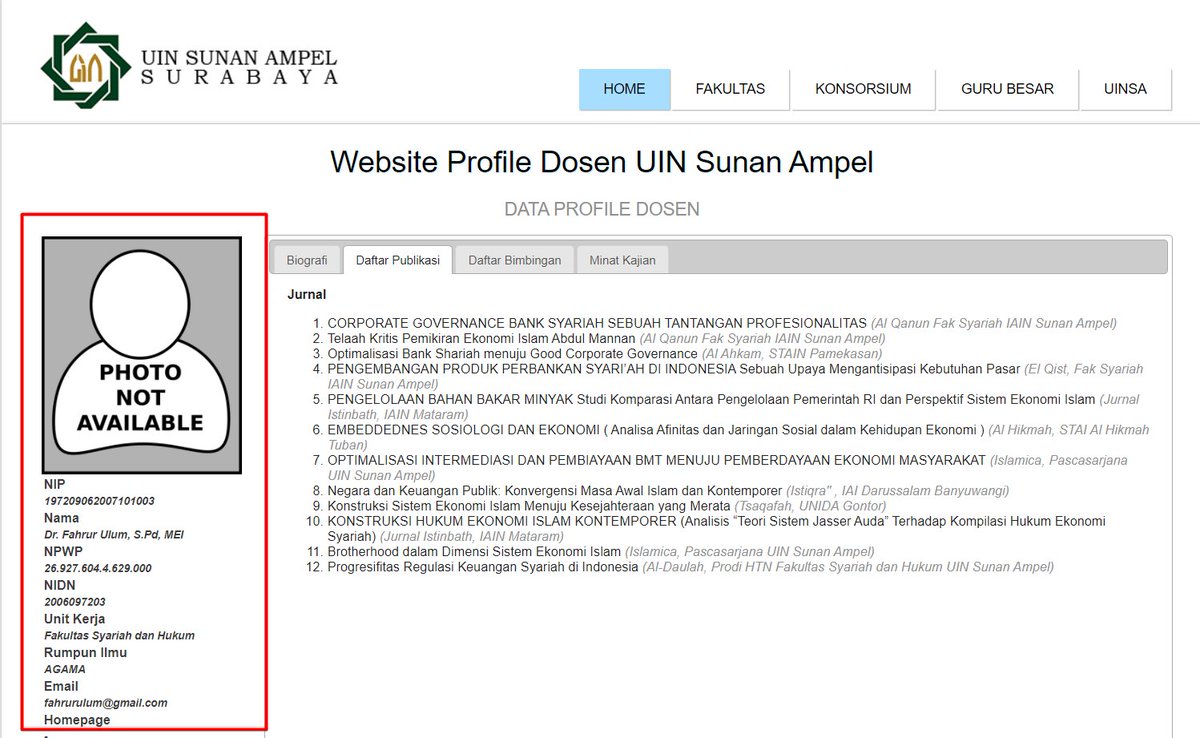
Task: Open the FAKULTAS menu item
Action: click(730, 89)
